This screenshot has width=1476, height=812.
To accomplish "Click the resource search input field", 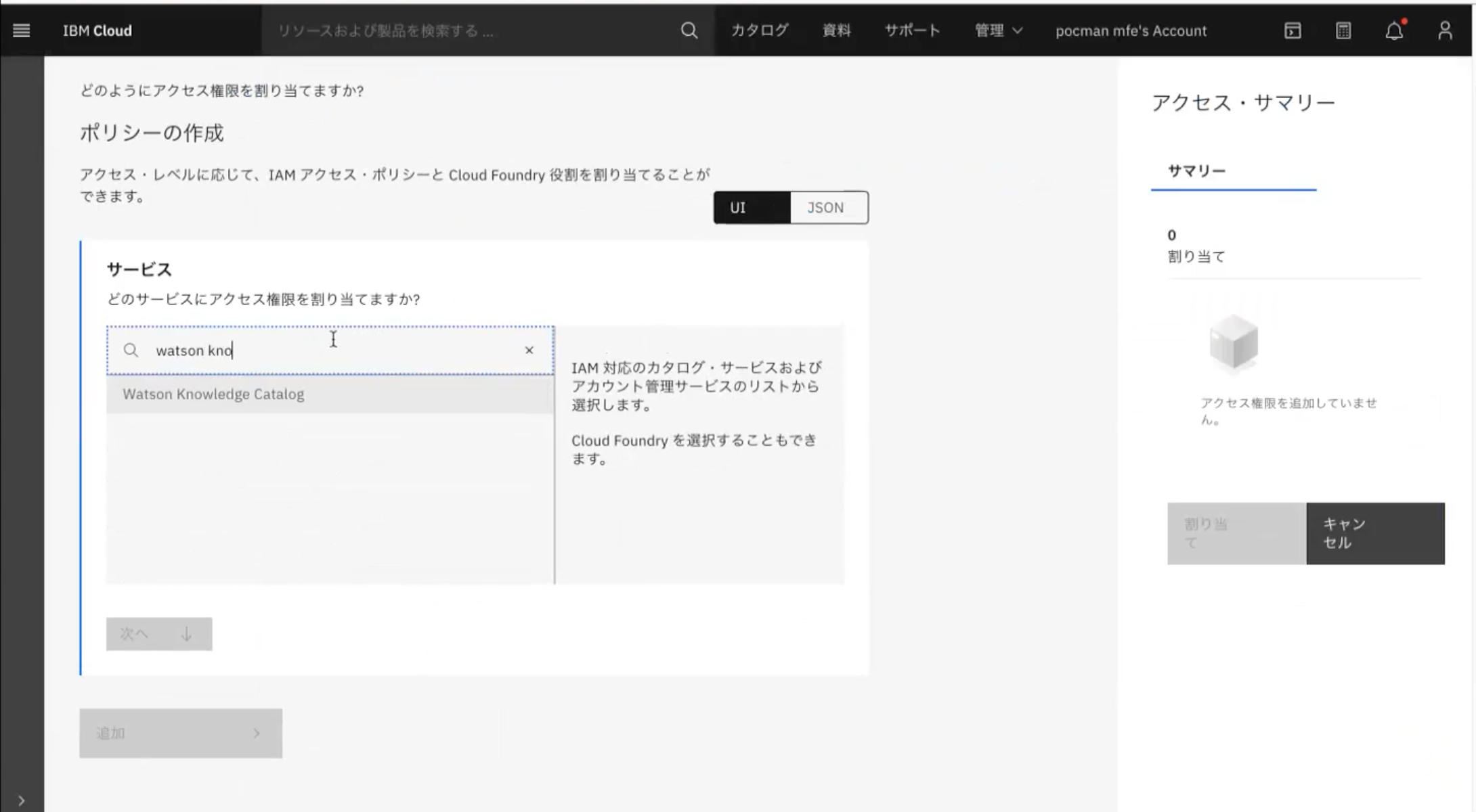I will pos(467,30).
